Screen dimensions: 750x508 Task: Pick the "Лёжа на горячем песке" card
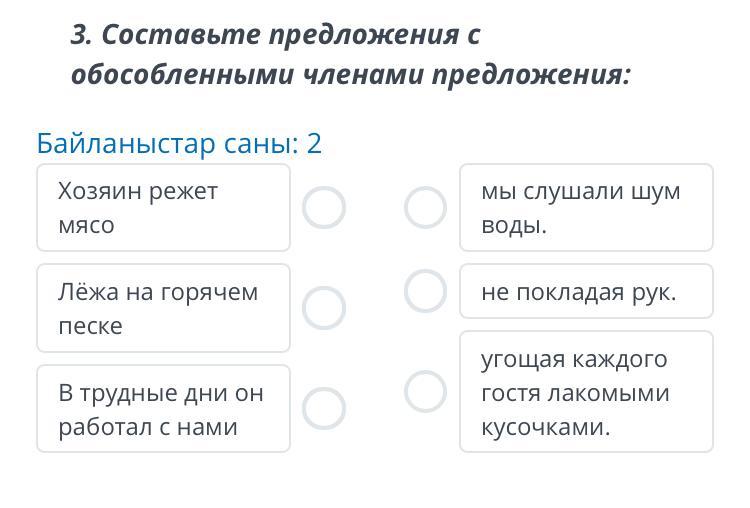click(163, 308)
